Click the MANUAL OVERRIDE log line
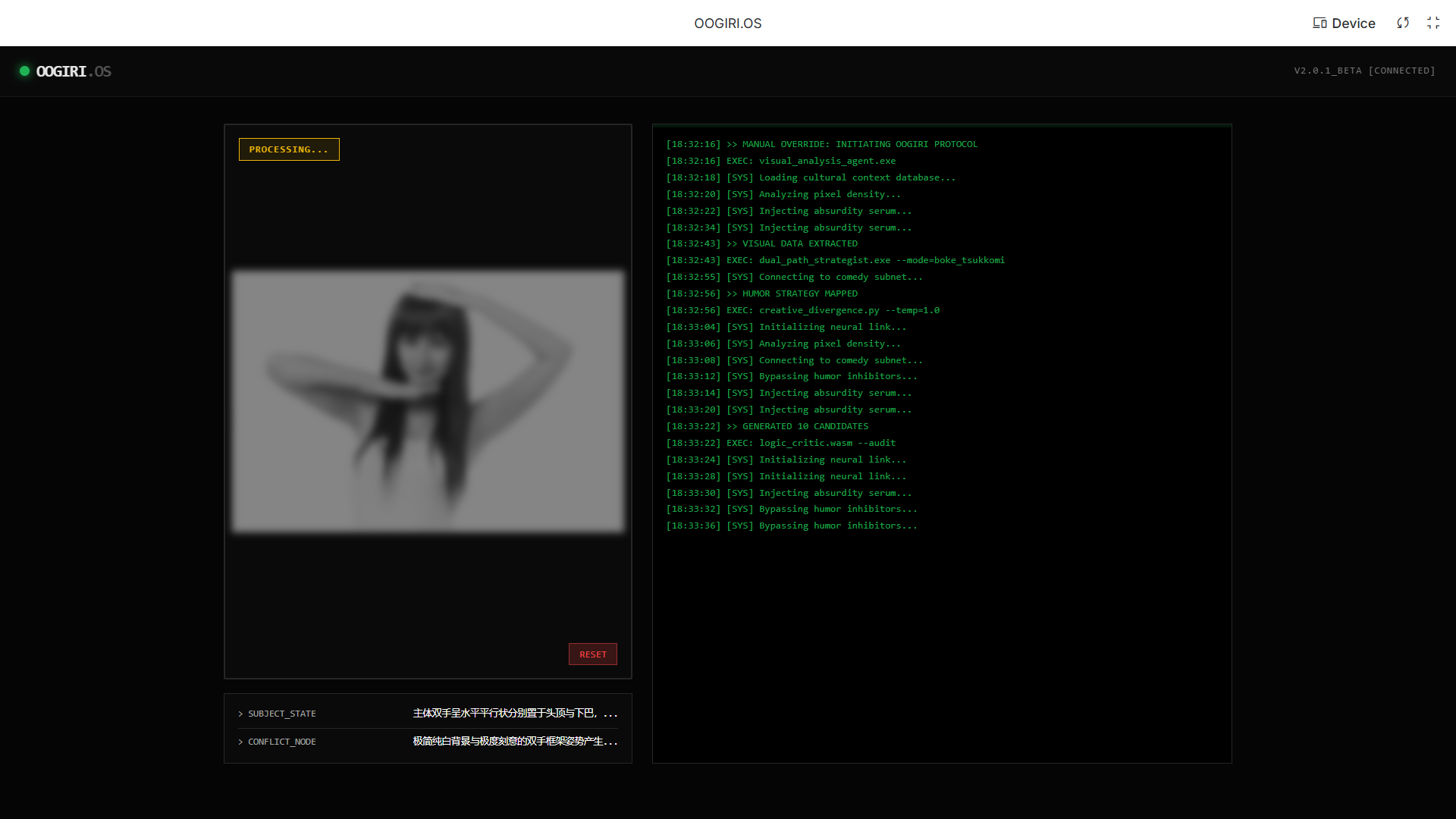 821,144
